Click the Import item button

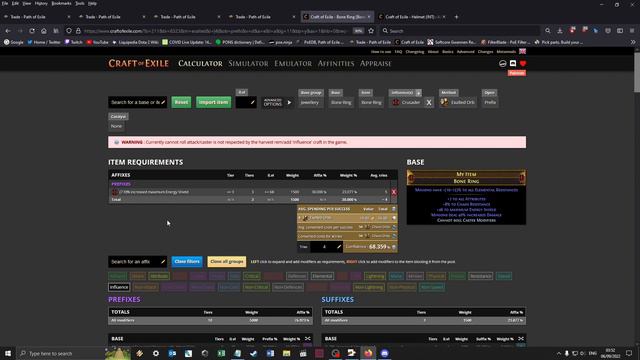213,102
